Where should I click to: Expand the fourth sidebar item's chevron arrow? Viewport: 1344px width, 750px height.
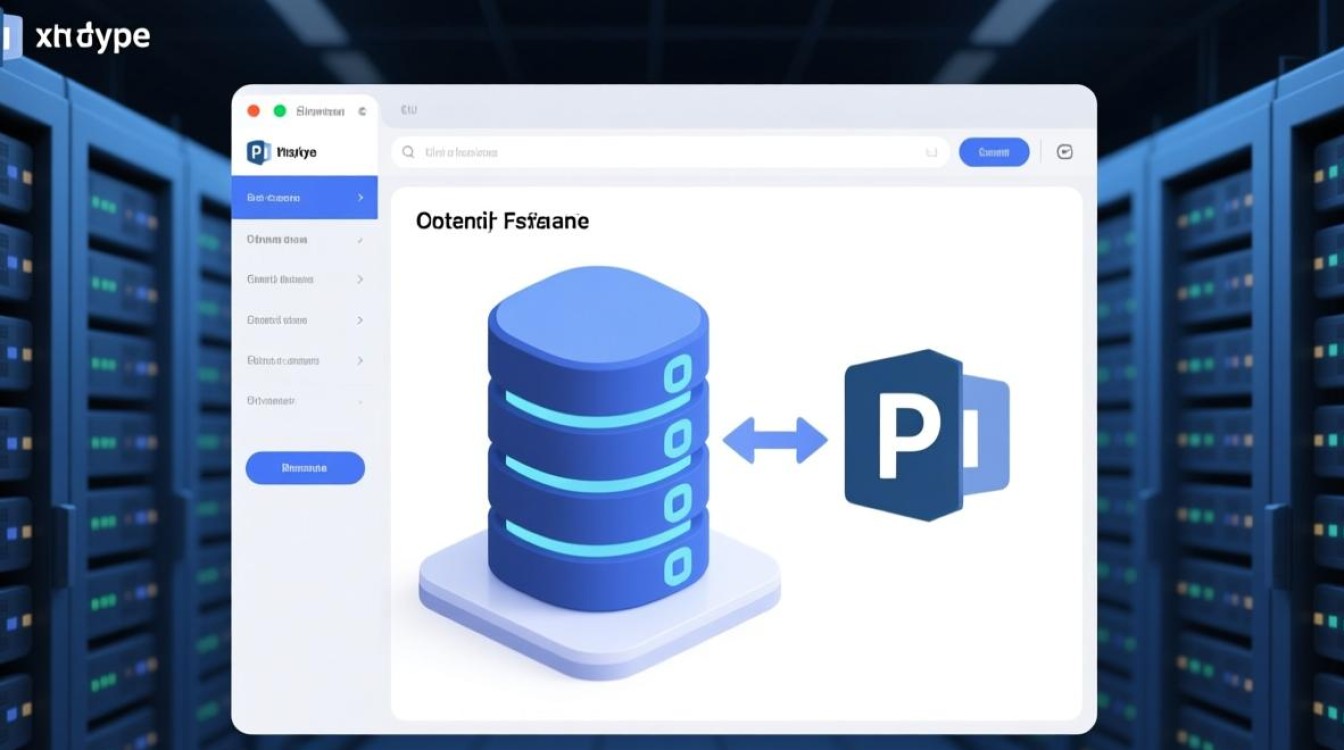pyautogui.click(x=360, y=321)
